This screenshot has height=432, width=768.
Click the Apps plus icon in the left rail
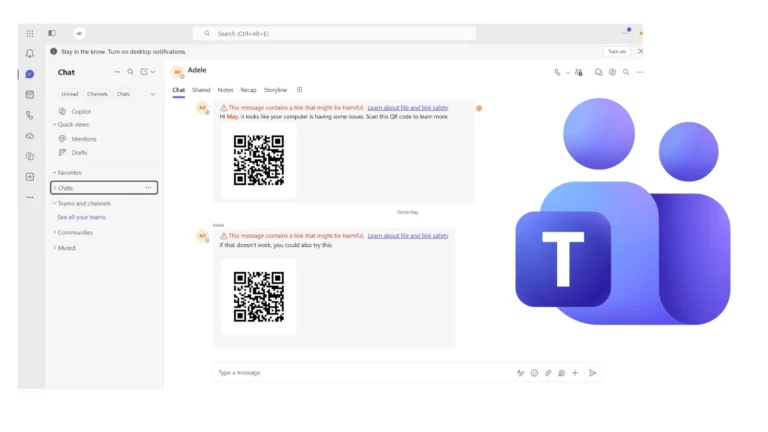(30, 177)
